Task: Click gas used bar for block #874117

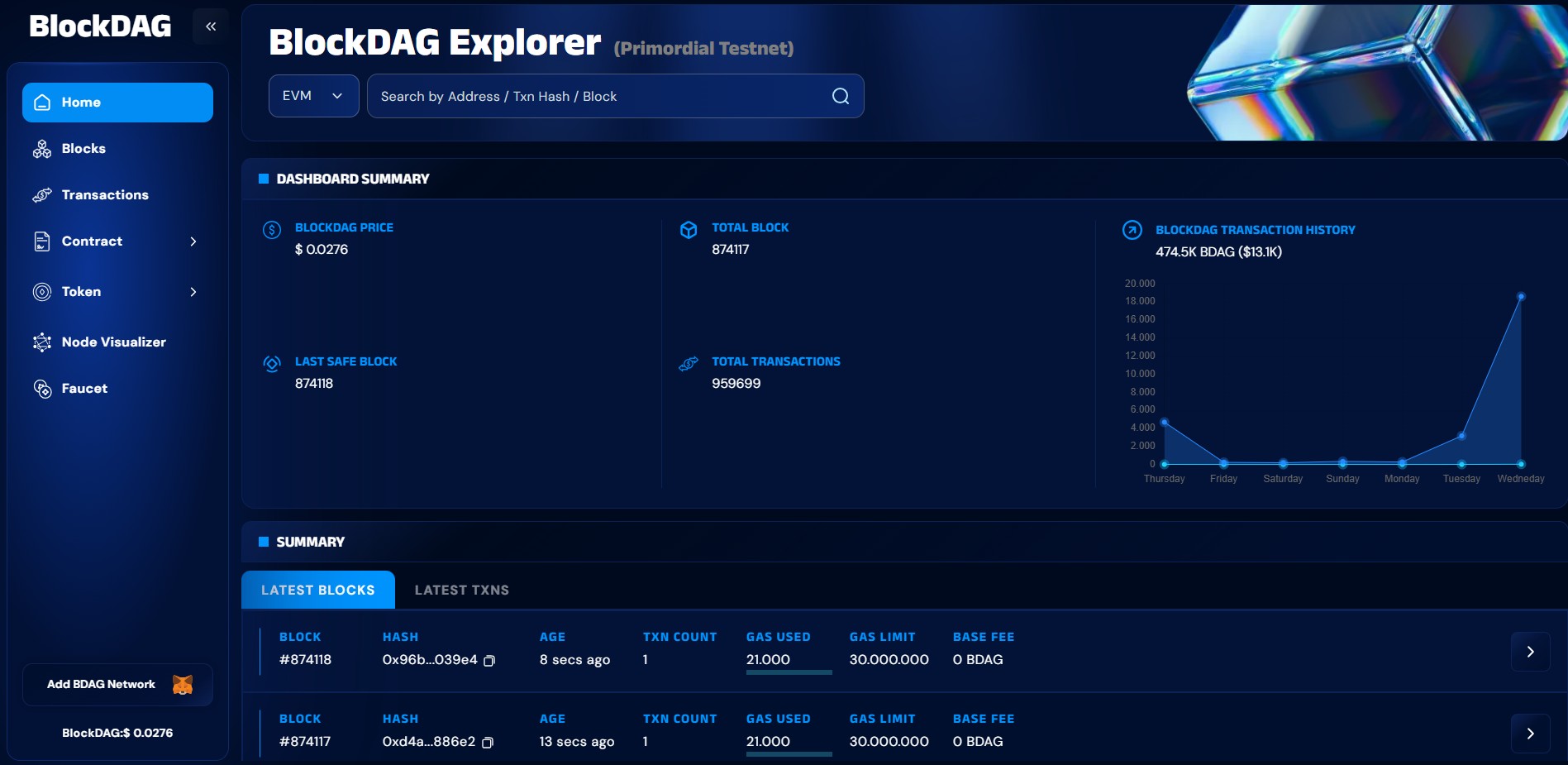Action: pos(789,754)
